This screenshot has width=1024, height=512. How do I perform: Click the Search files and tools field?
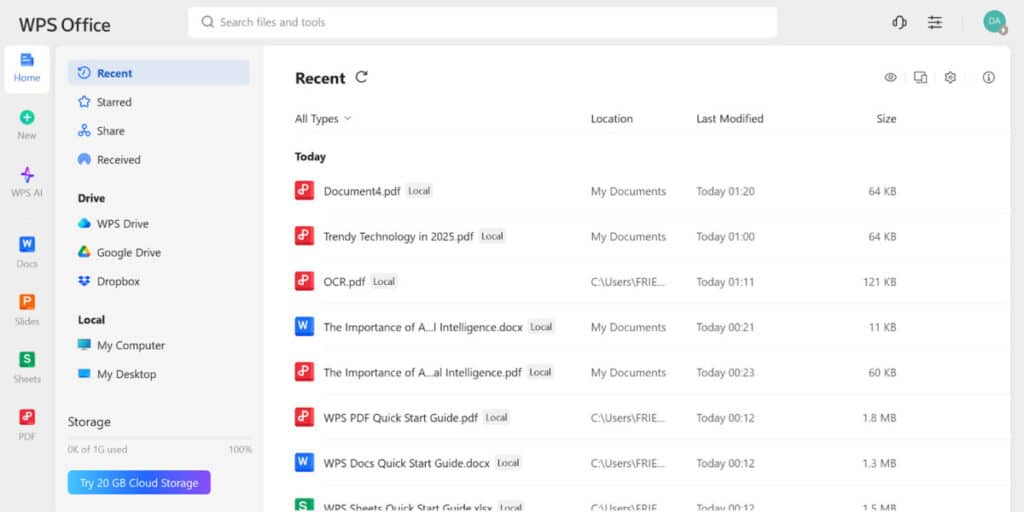(483, 22)
